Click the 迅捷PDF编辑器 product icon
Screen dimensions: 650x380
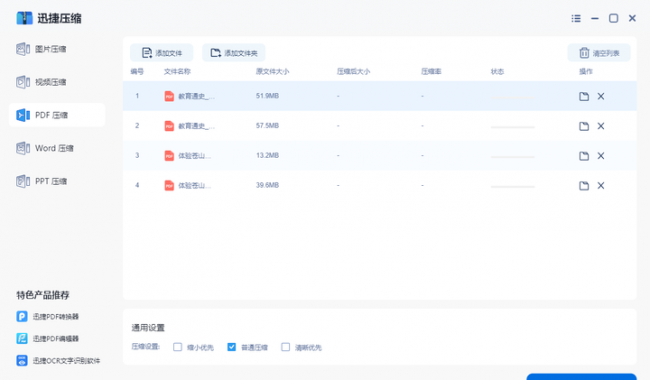(22, 339)
